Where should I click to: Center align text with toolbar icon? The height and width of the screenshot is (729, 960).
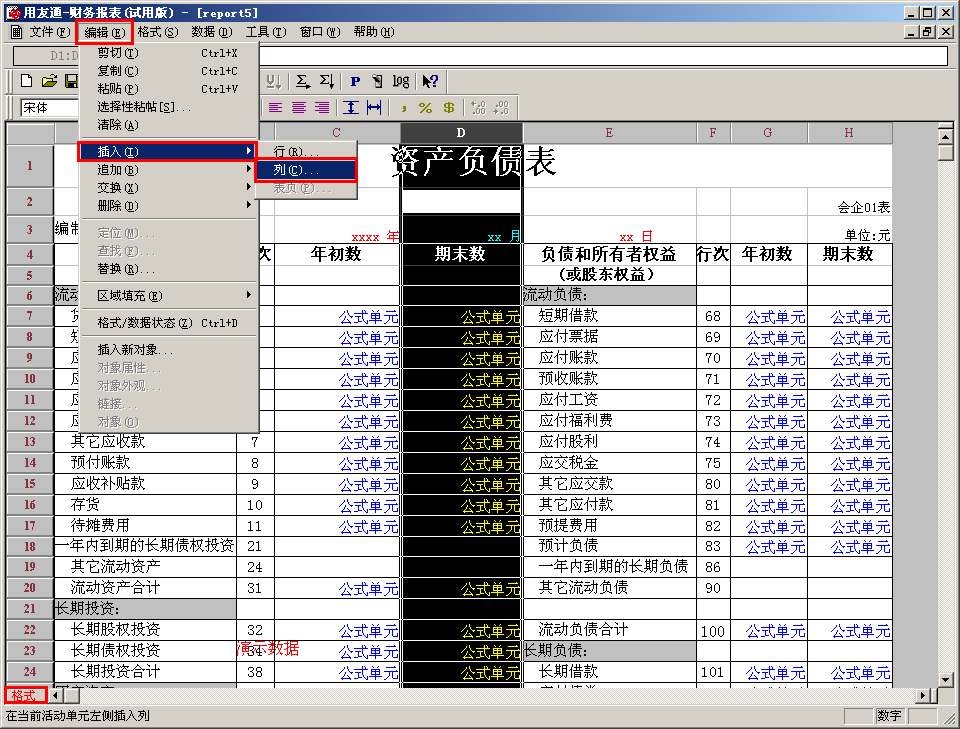click(x=299, y=108)
